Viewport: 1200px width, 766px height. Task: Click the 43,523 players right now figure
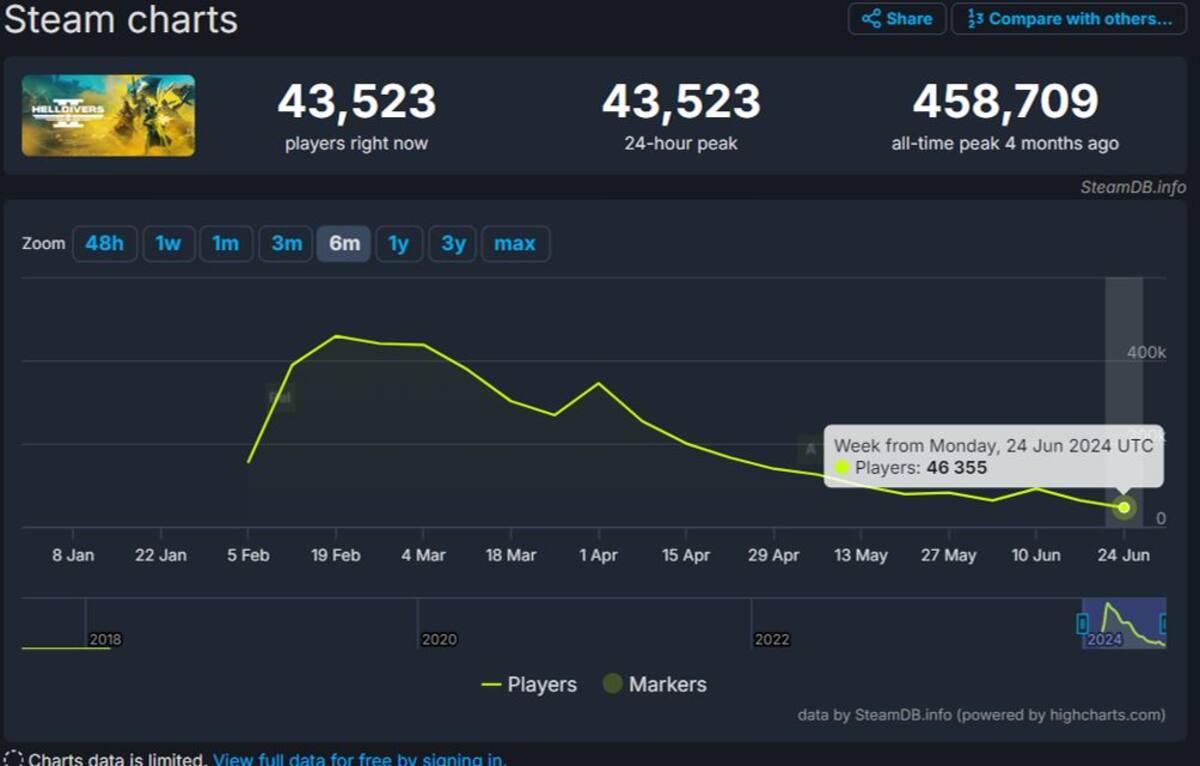pos(357,101)
